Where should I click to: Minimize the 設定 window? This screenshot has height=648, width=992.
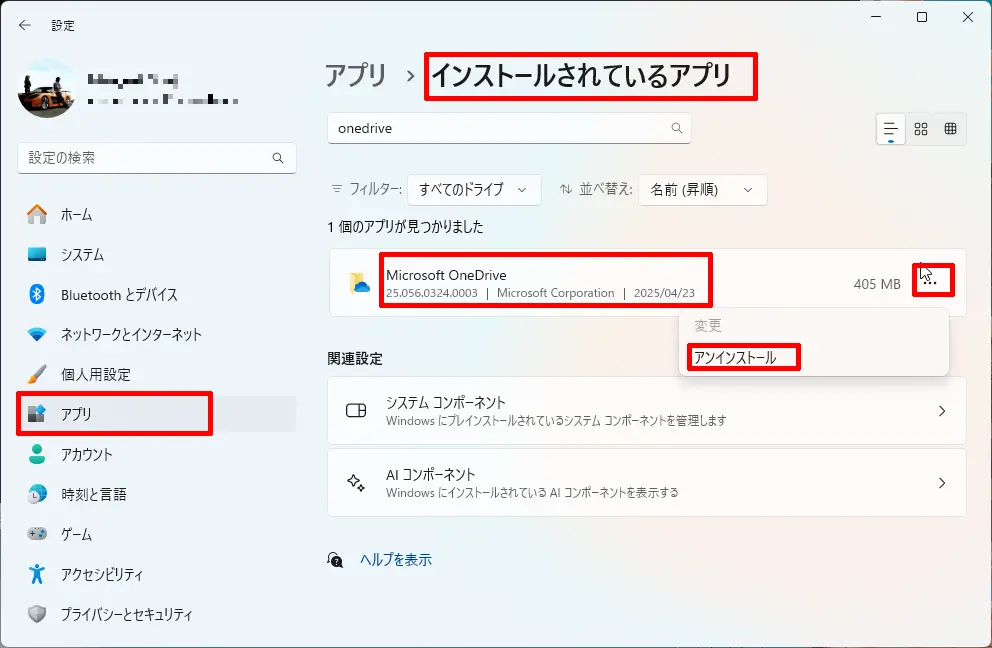(876, 17)
